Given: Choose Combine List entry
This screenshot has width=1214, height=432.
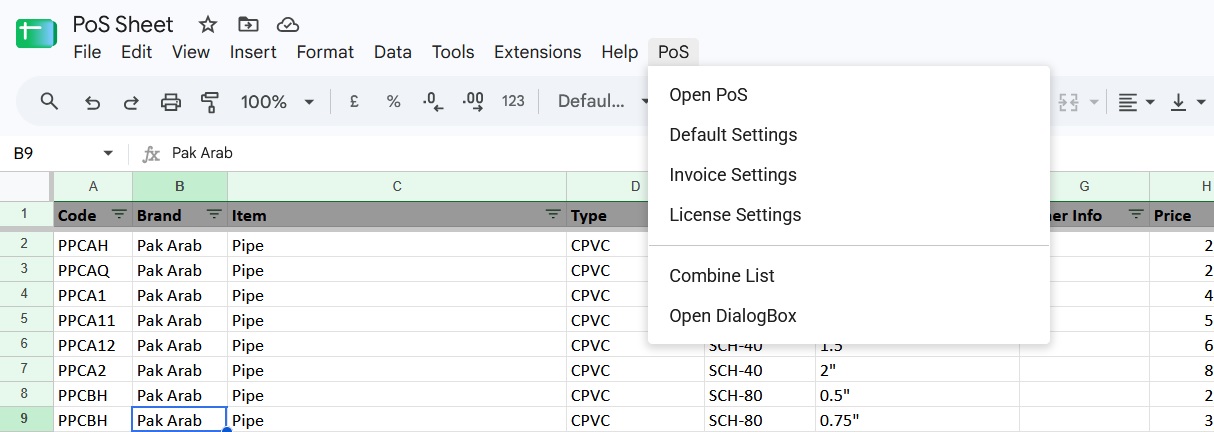Looking at the screenshot, I should (849, 276).
